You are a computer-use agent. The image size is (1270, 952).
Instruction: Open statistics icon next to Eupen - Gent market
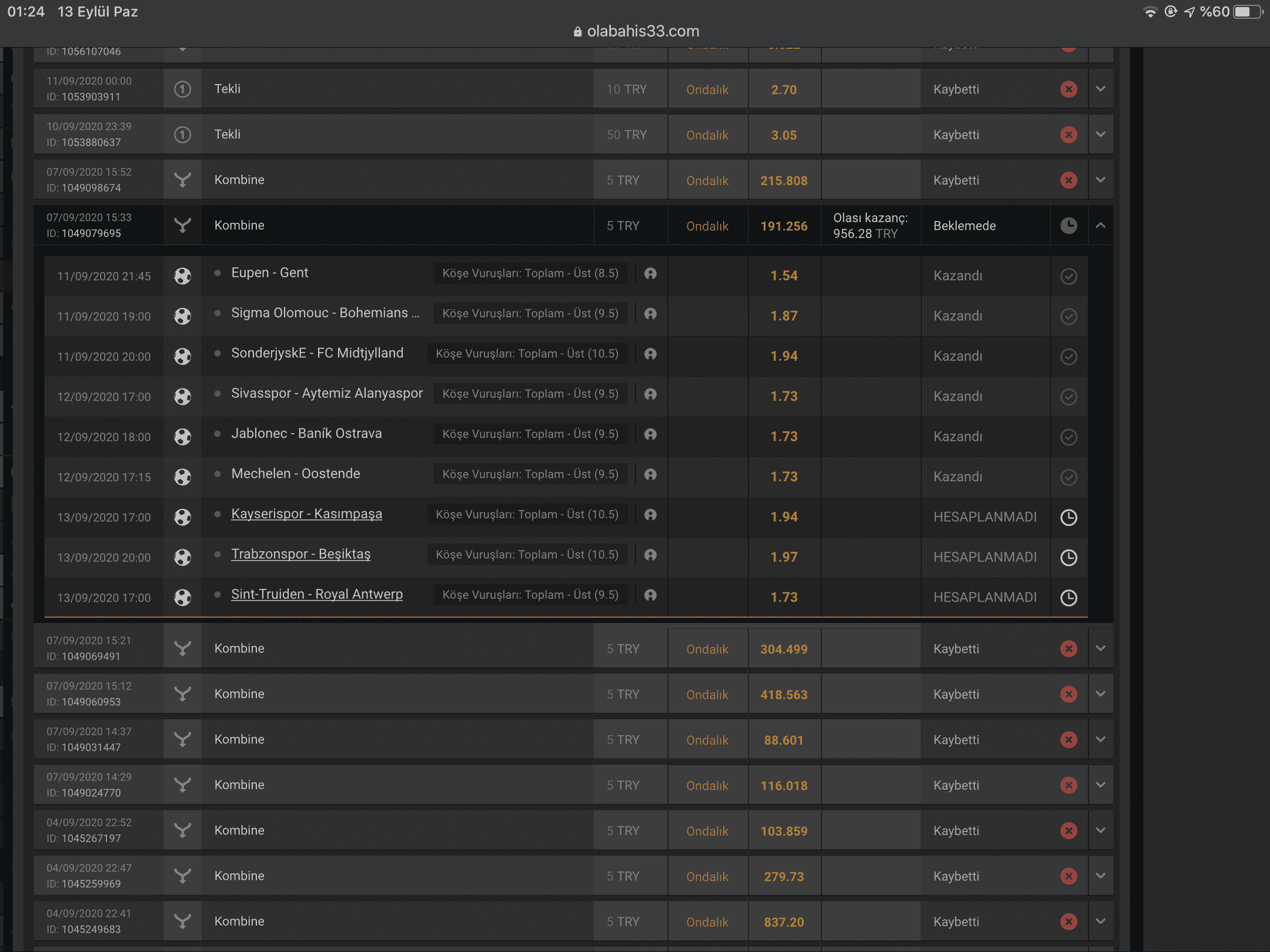click(650, 273)
